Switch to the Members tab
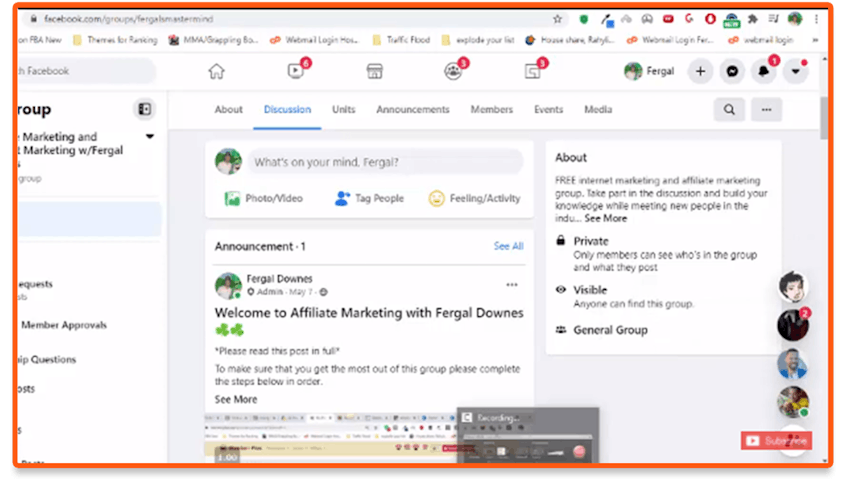 492,110
